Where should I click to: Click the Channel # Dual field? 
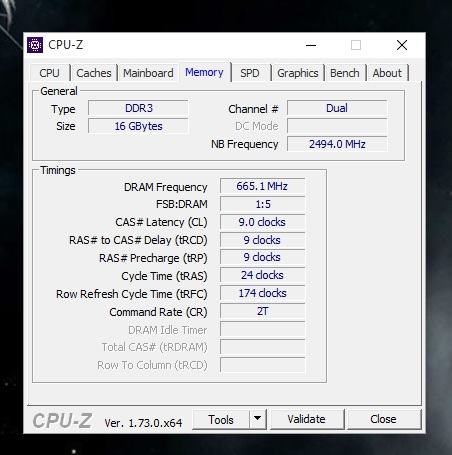coord(337,108)
